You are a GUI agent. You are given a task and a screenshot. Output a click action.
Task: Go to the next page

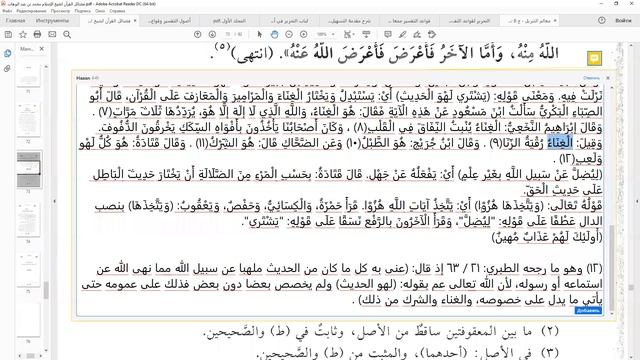[x=212, y=35]
